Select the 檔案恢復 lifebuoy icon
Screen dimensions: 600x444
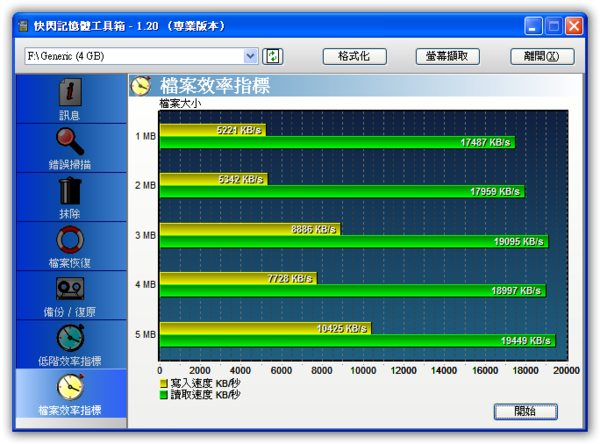(x=70, y=240)
